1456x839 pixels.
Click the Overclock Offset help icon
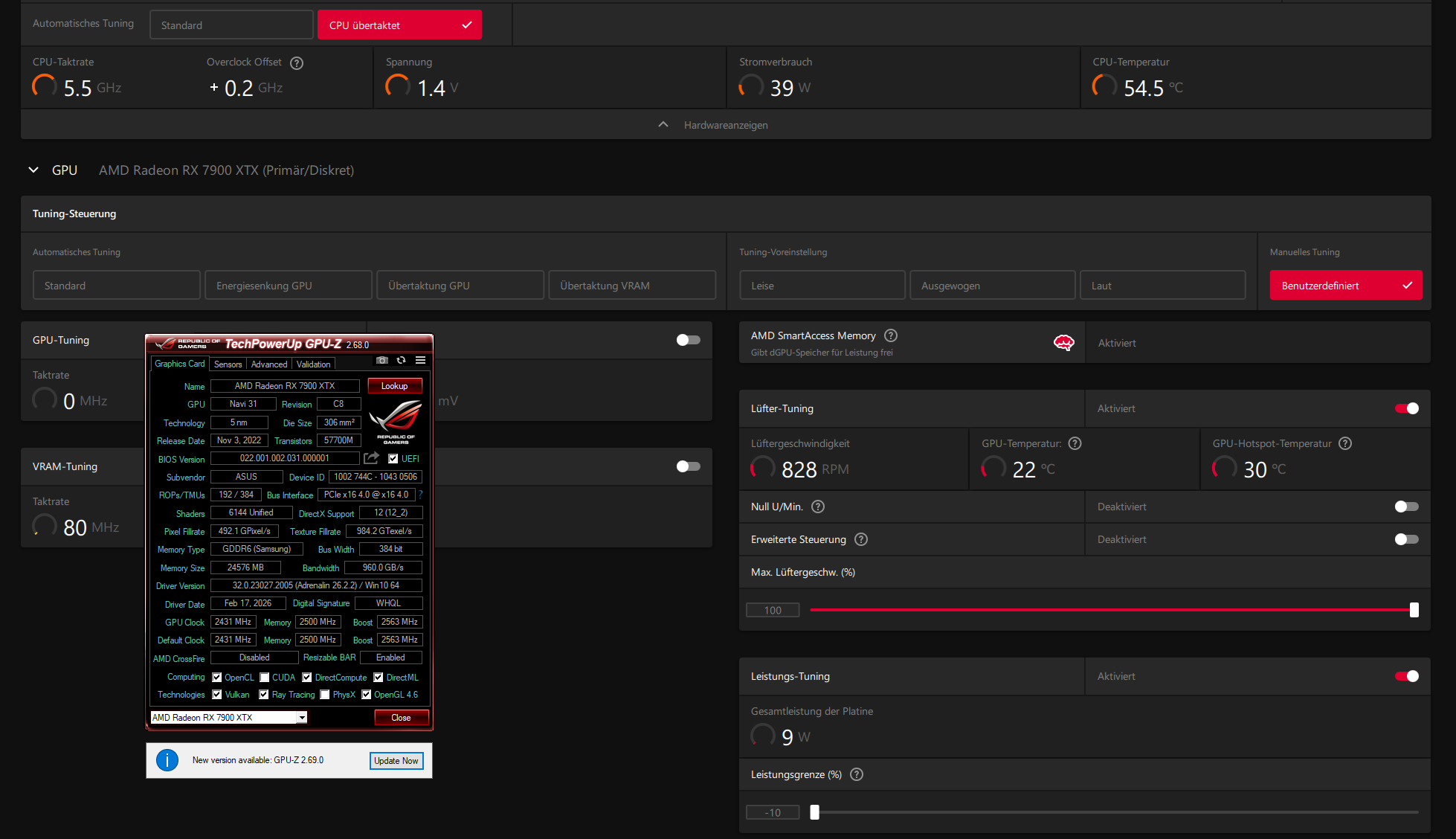297,63
